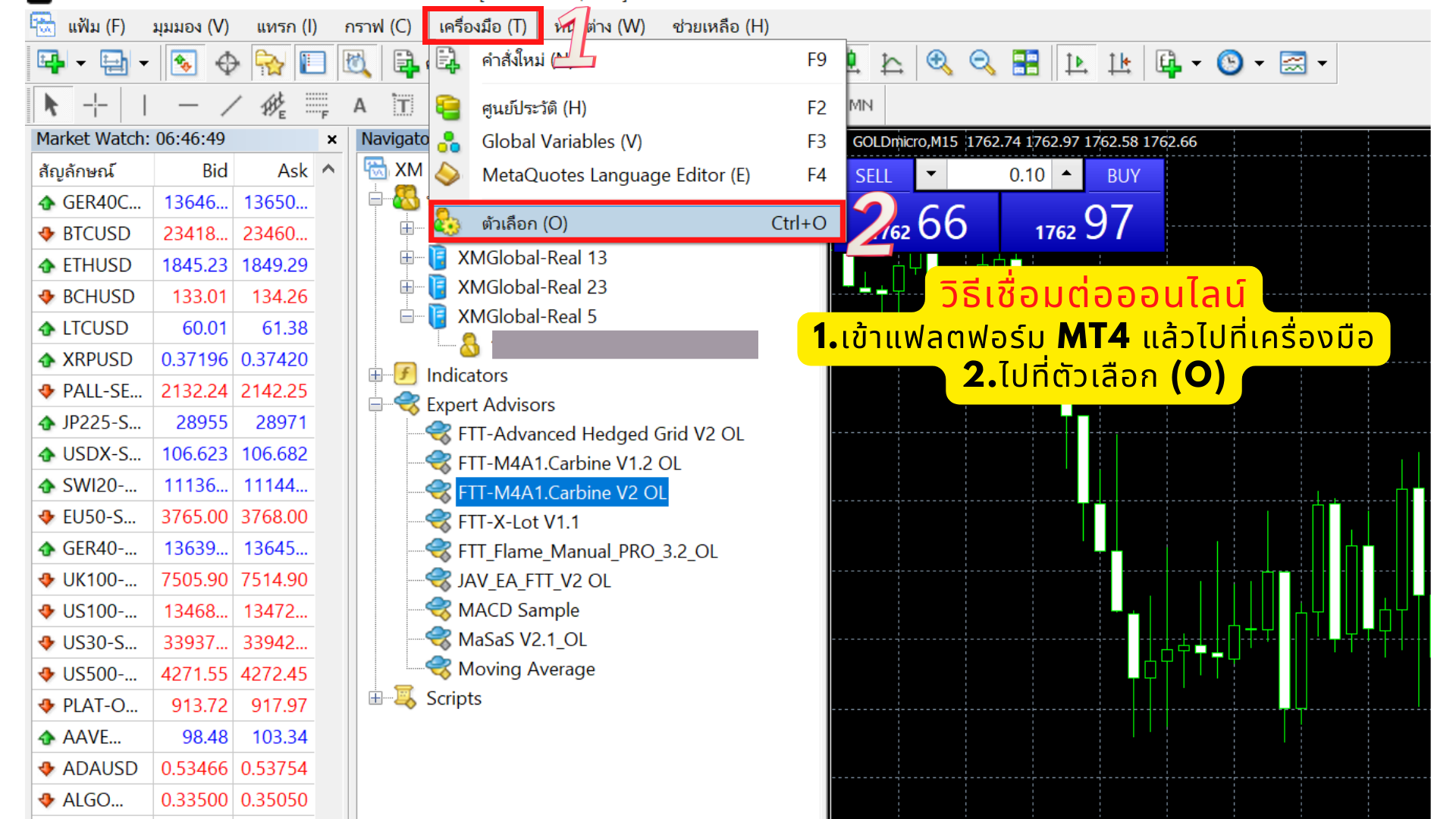The width and height of the screenshot is (1456, 819).
Task: Close the Market Watch panel
Action: pyautogui.click(x=331, y=140)
